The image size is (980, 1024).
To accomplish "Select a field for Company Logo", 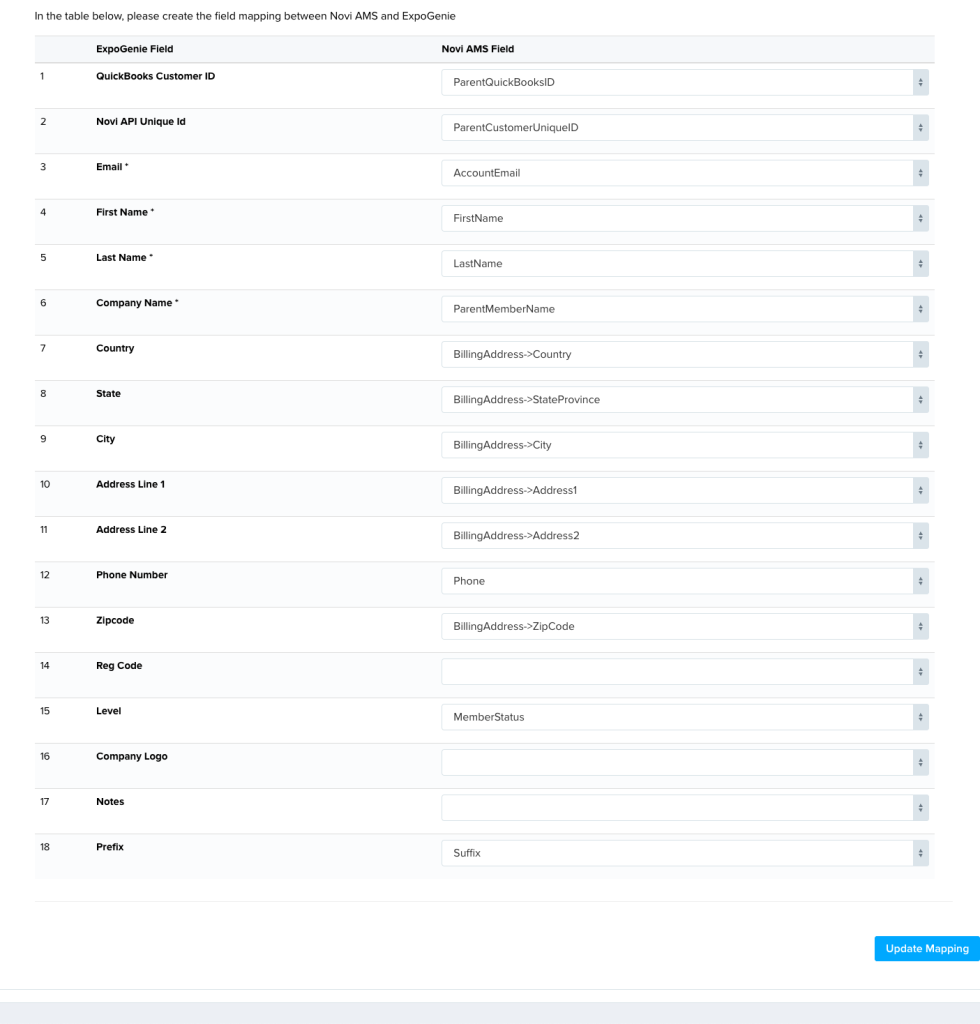I will click(685, 762).
